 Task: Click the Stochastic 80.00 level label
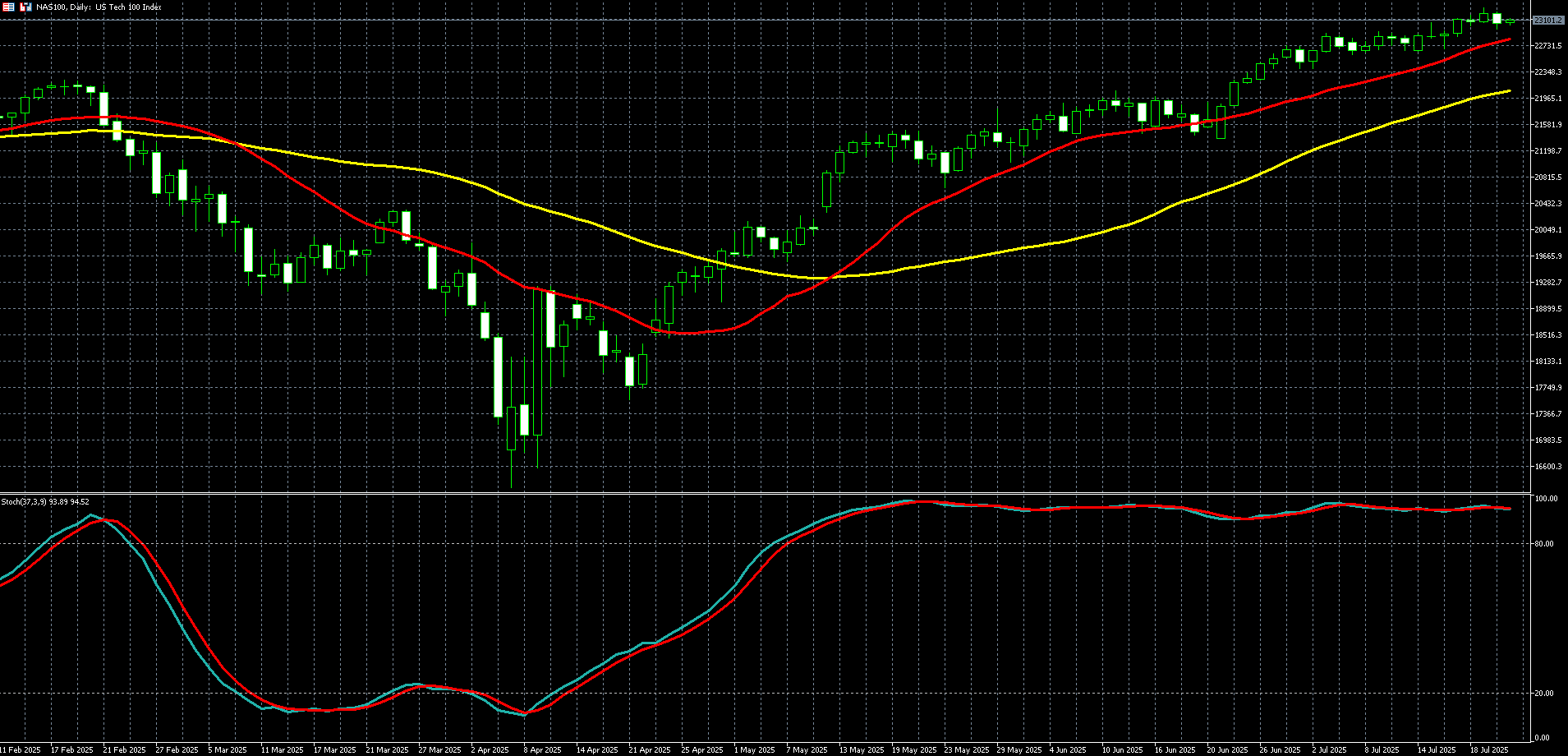(x=1543, y=544)
